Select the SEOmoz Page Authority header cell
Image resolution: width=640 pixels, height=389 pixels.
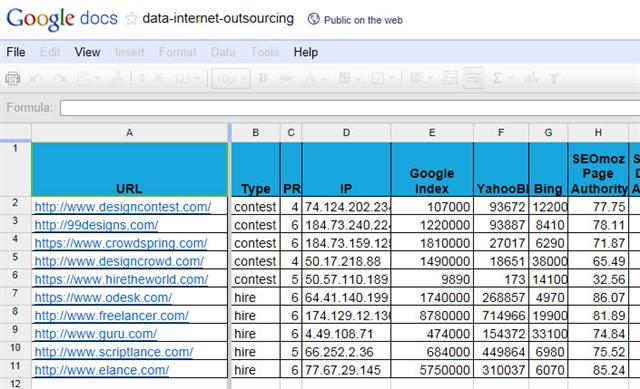pyautogui.click(x=598, y=169)
